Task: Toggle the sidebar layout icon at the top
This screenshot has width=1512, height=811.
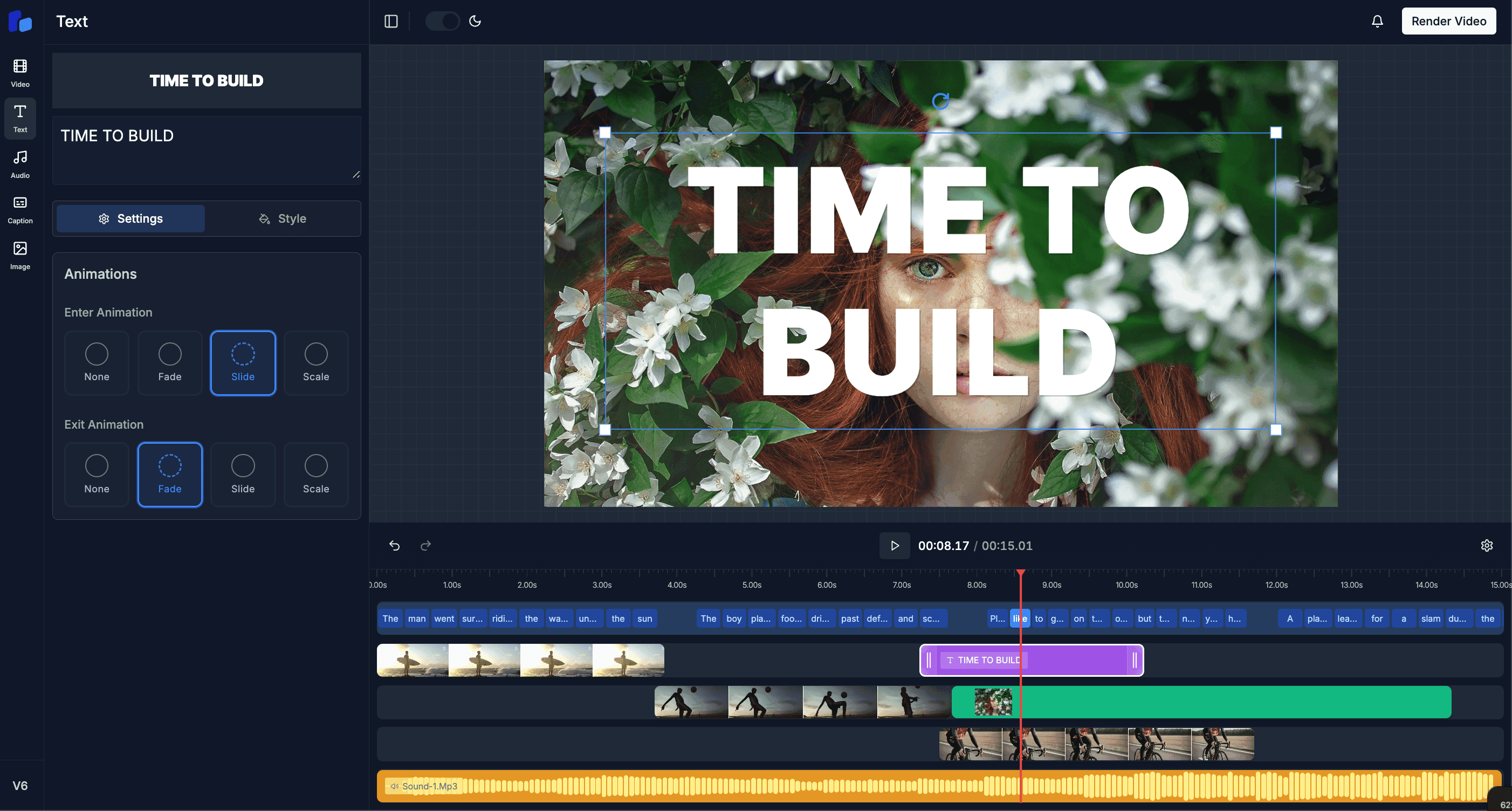Action: click(391, 20)
